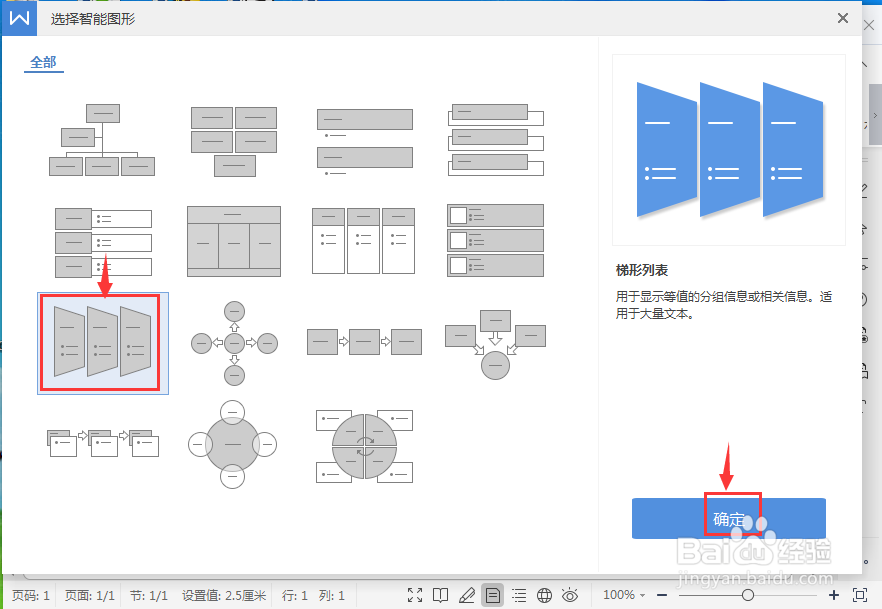Switch to the 全部 tab
Viewport: 882px width, 609px height.
(43, 62)
